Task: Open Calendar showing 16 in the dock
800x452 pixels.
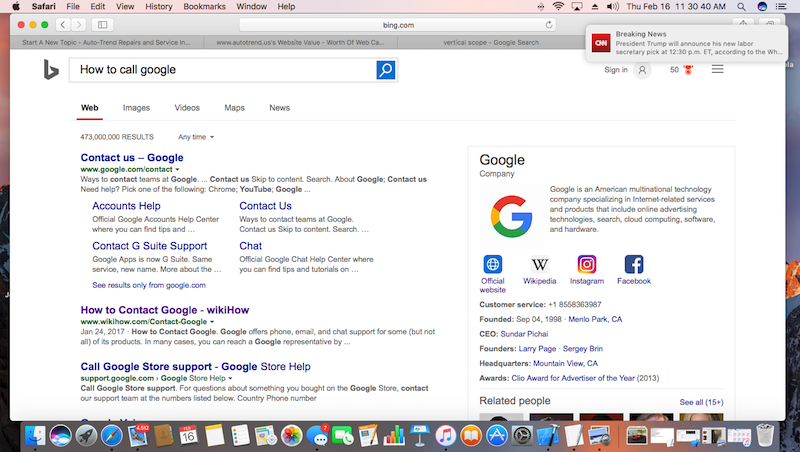Action: click(189, 436)
